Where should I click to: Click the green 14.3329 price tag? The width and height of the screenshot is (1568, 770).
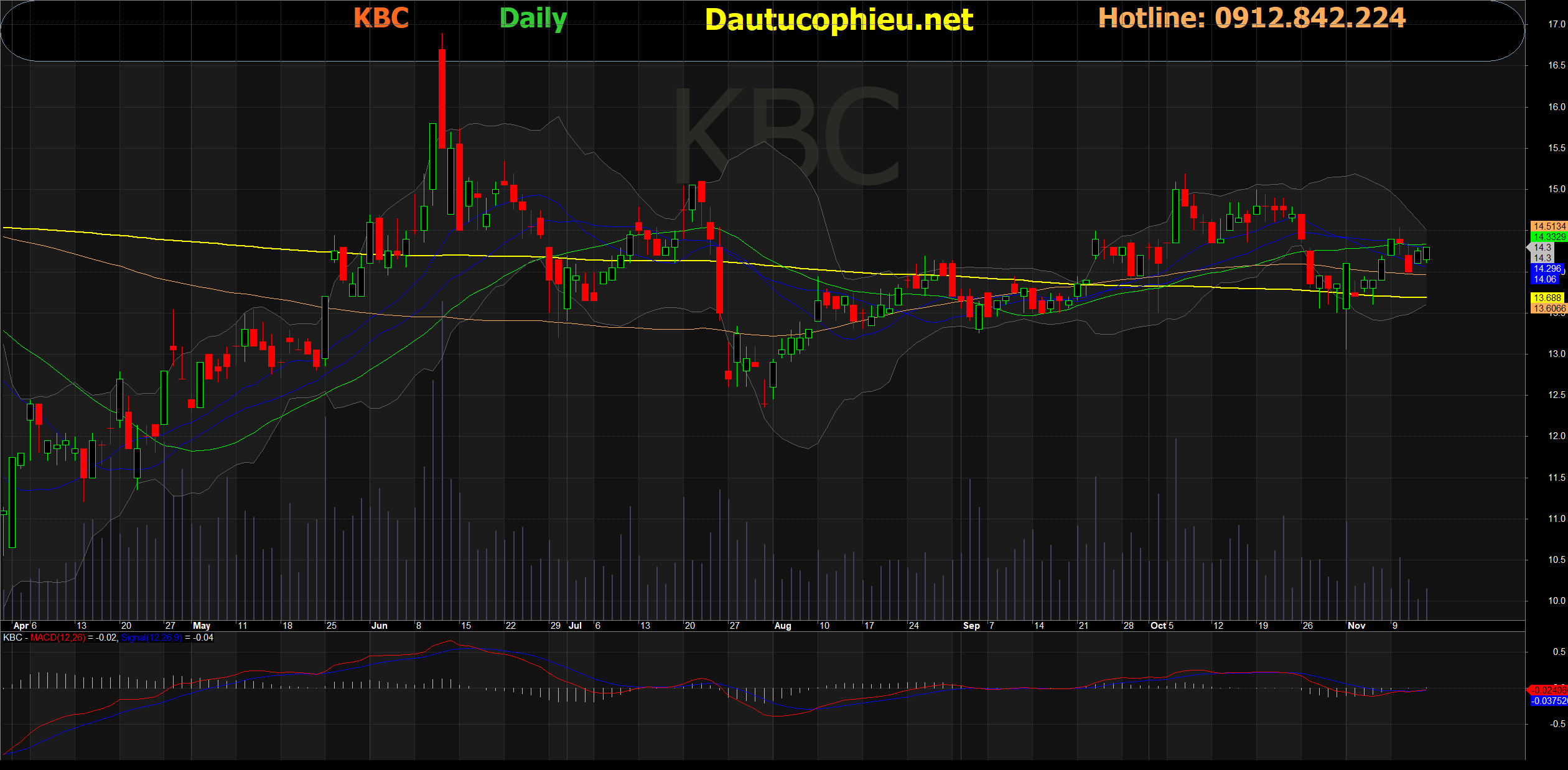(x=1548, y=237)
